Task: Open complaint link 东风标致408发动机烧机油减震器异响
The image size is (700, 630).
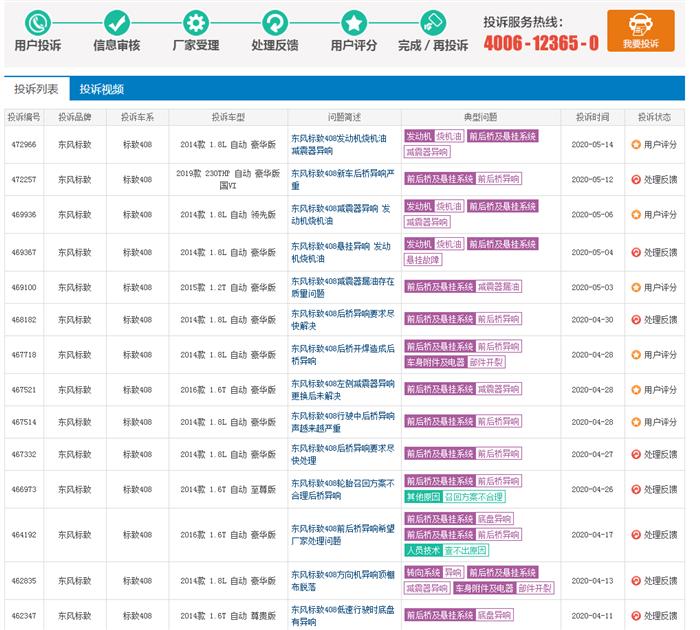Action: click(x=339, y=145)
